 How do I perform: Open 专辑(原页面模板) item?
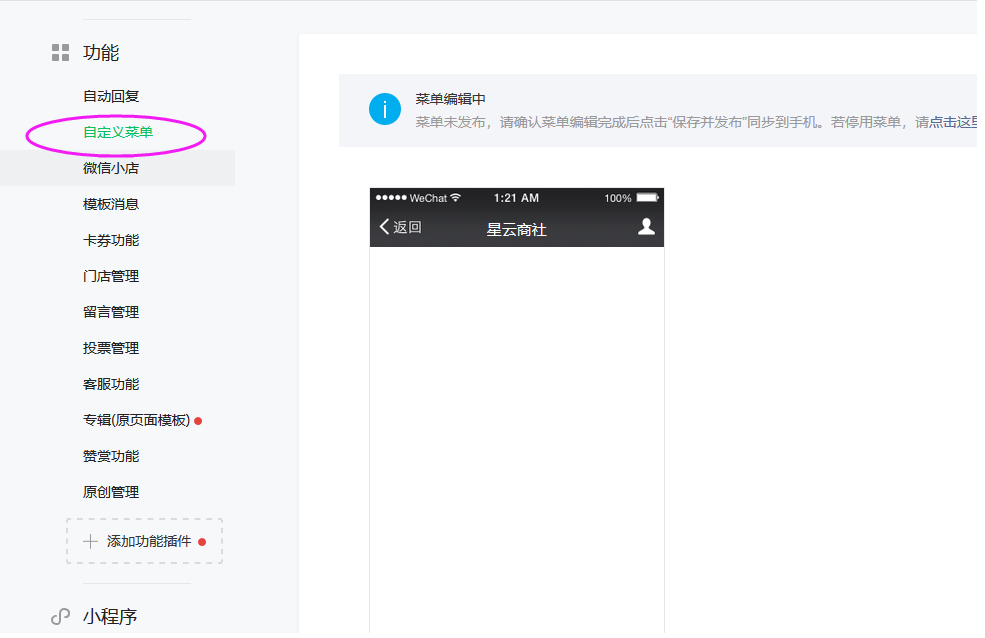pos(136,420)
